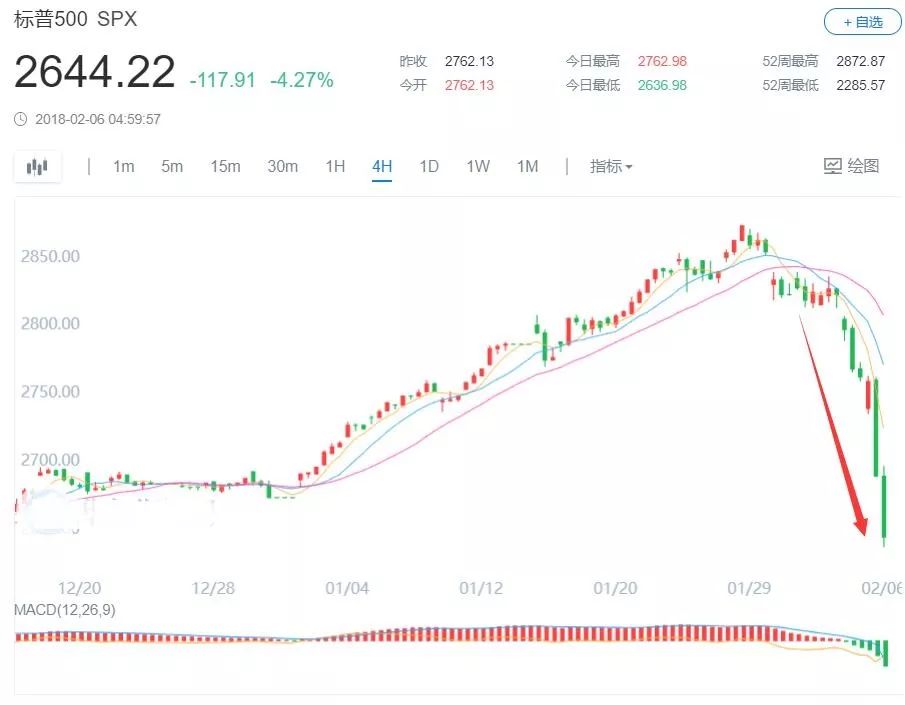
Task: Choose the 15m interval
Action: click(225, 166)
